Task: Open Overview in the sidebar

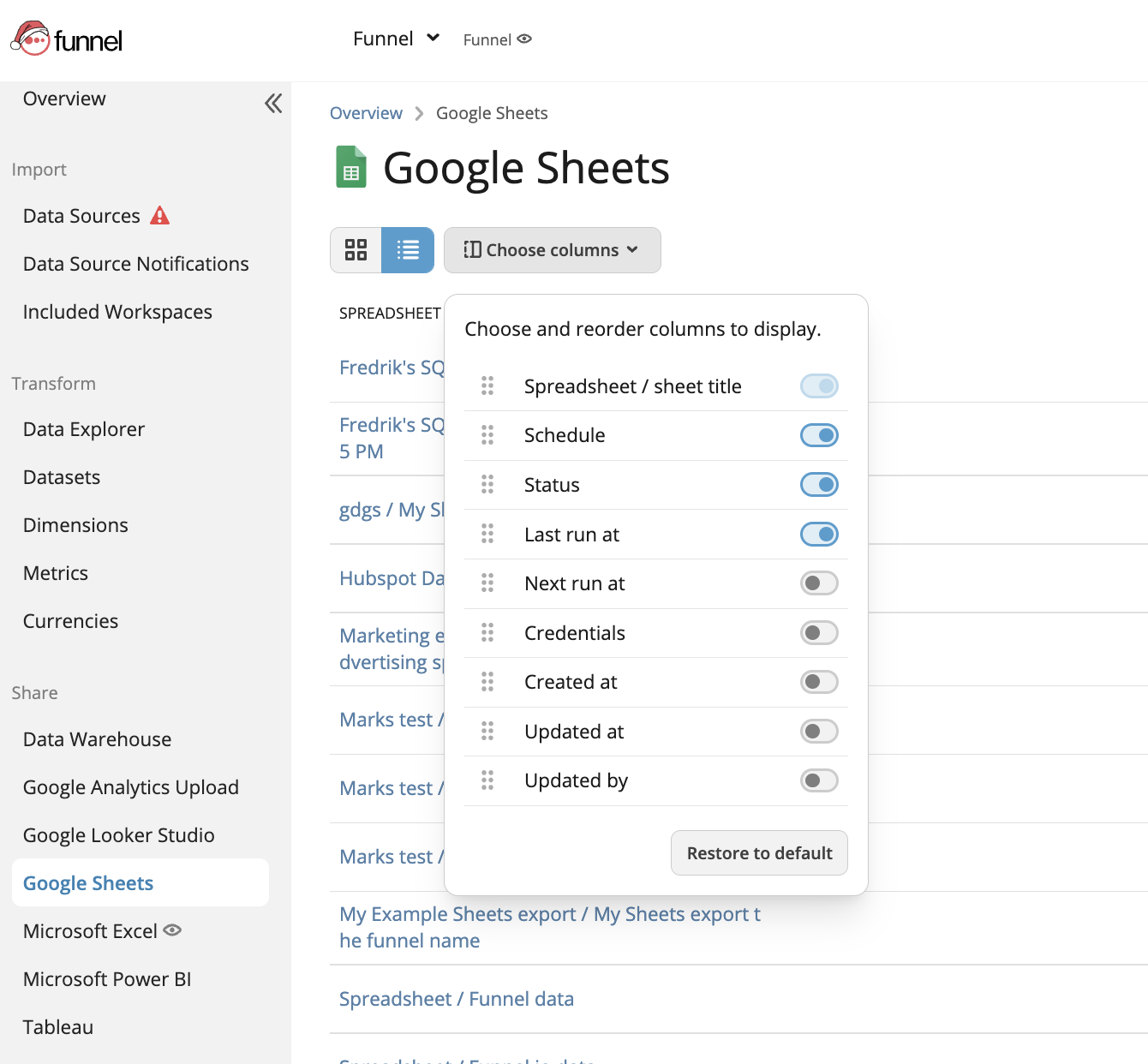Action: 64,99
